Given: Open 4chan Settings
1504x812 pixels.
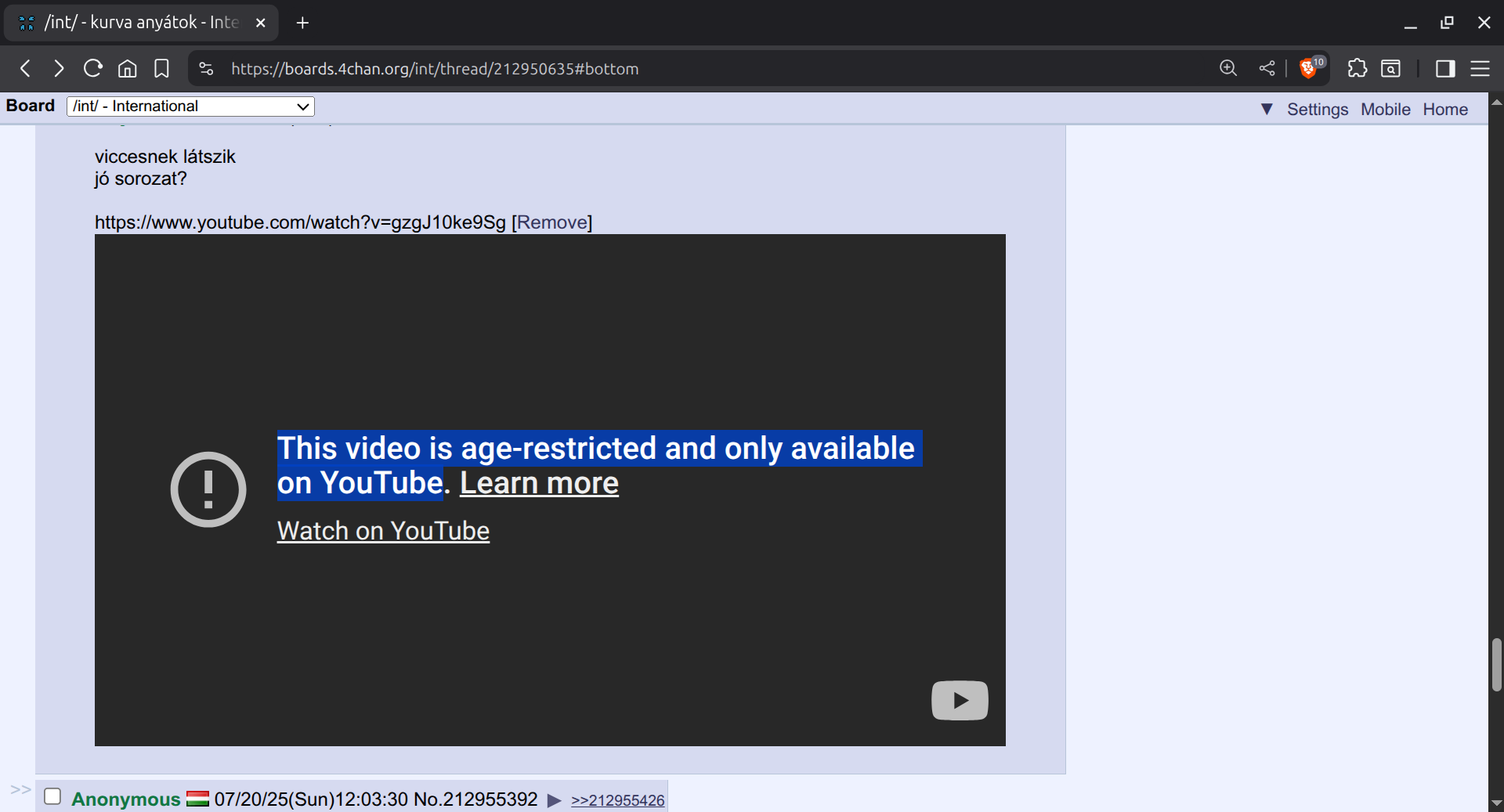Looking at the screenshot, I should coord(1318,110).
